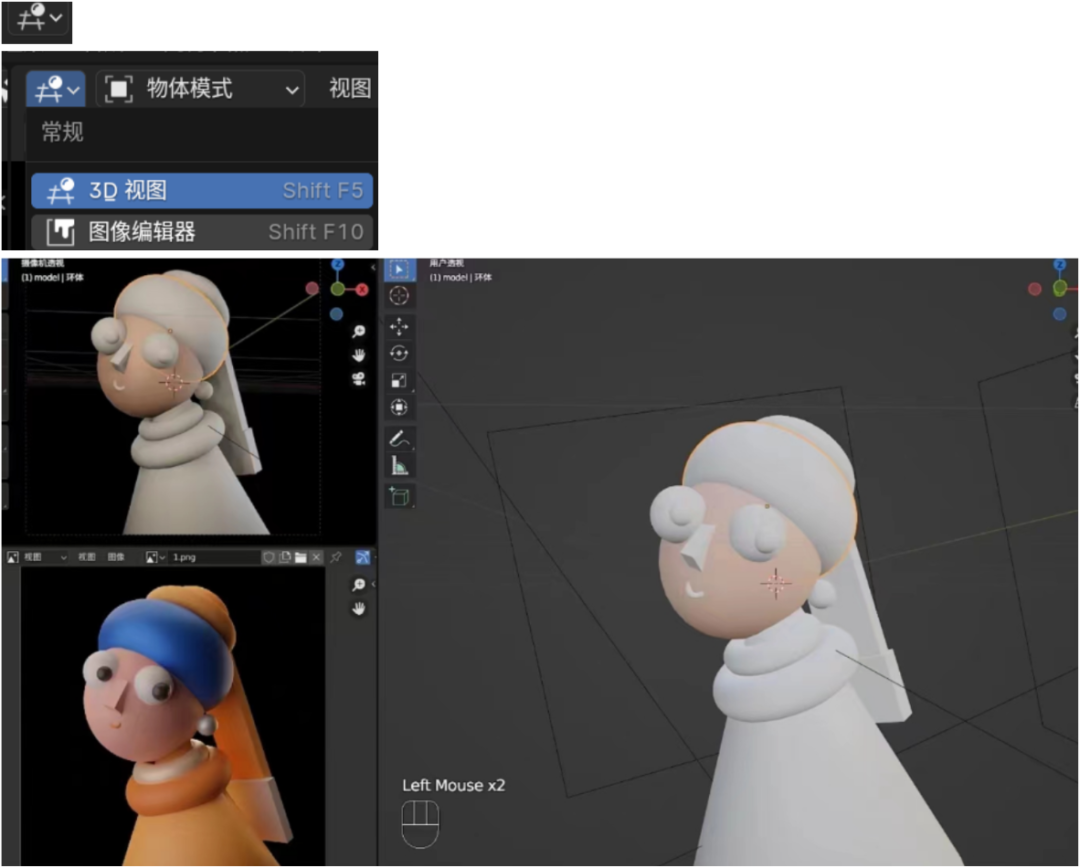The height and width of the screenshot is (868, 1080).
Task: Toggle the pin icon in image editor
Action: click(336, 557)
